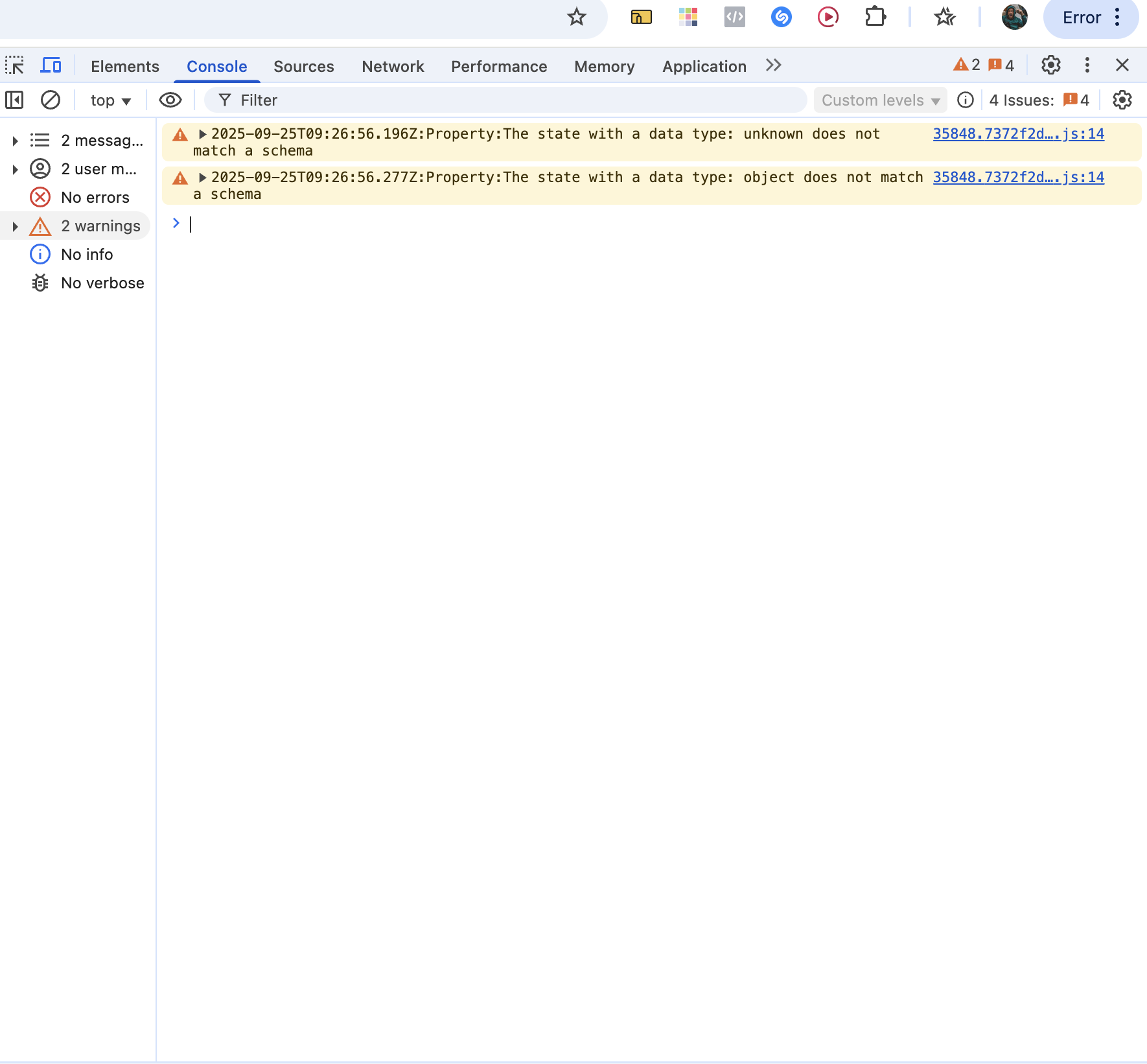Open the DevTools settings gear
1147x1064 pixels.
[x=1050, y=65]
